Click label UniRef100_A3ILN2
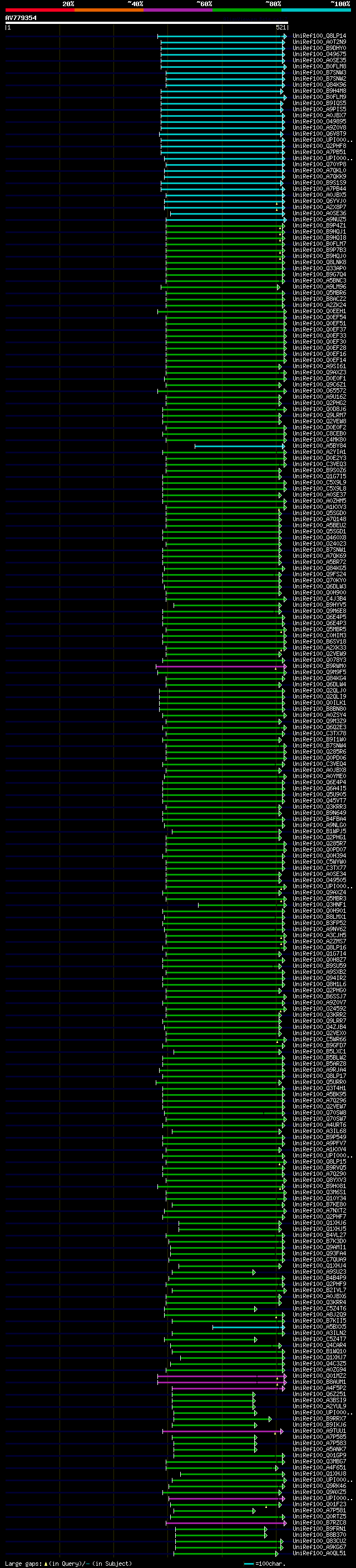 (x=319, y=1333)
